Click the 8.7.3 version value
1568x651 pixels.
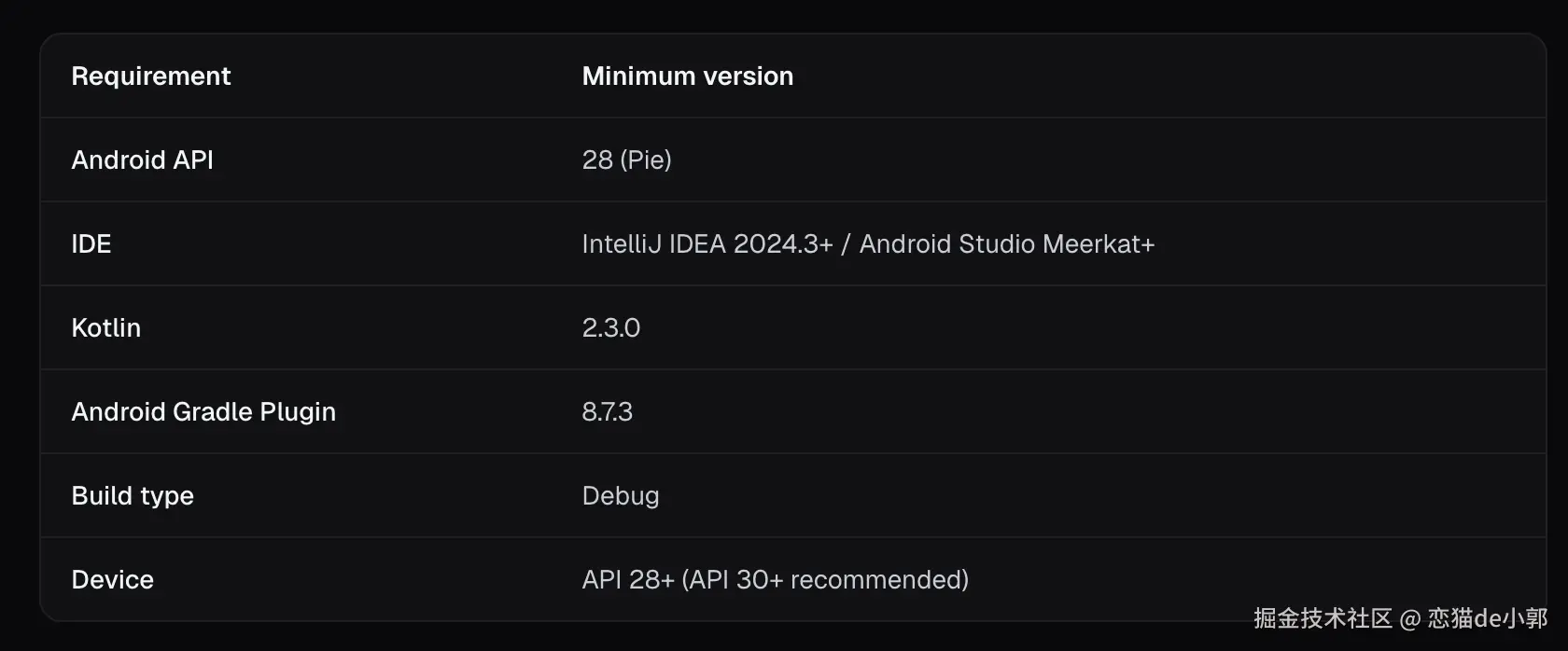pyautogui.click(x=607, y=411)
